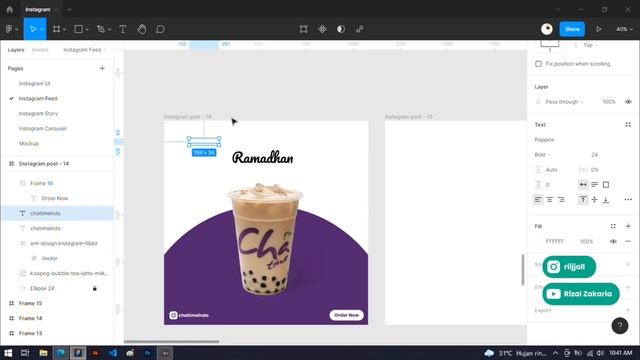640x360 pixels.
Task: Click the Create link icon
Action: coord(360,29)
